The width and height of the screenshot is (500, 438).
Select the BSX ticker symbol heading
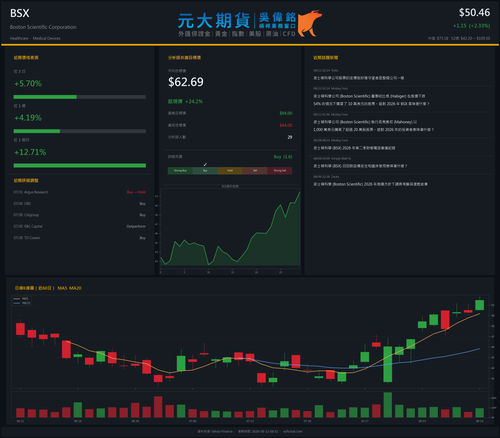(20, 13)
